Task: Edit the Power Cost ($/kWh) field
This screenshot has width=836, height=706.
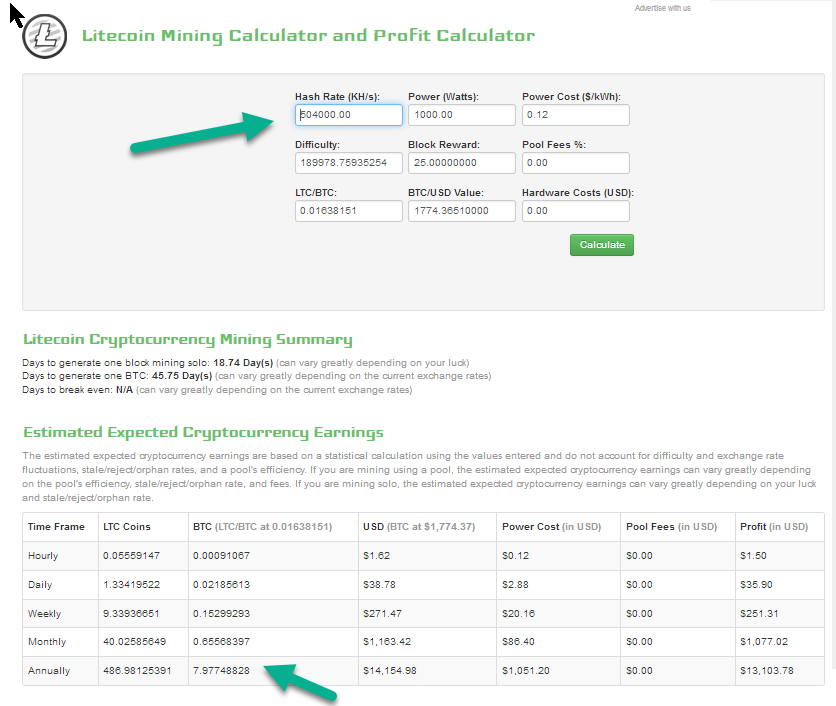Action: pyautogui.click(x=576, y=115)
